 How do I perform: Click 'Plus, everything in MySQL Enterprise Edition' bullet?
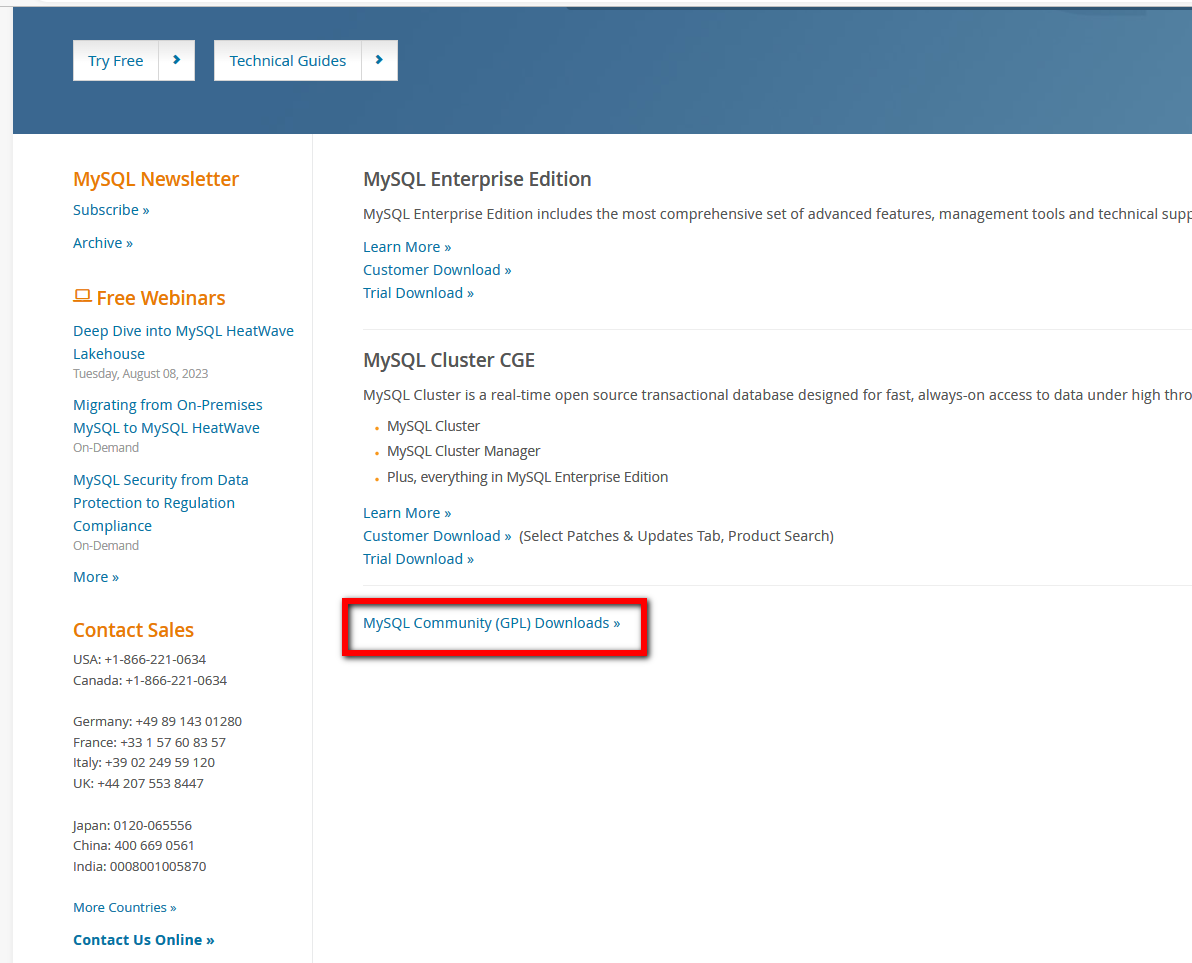(528, 477)
